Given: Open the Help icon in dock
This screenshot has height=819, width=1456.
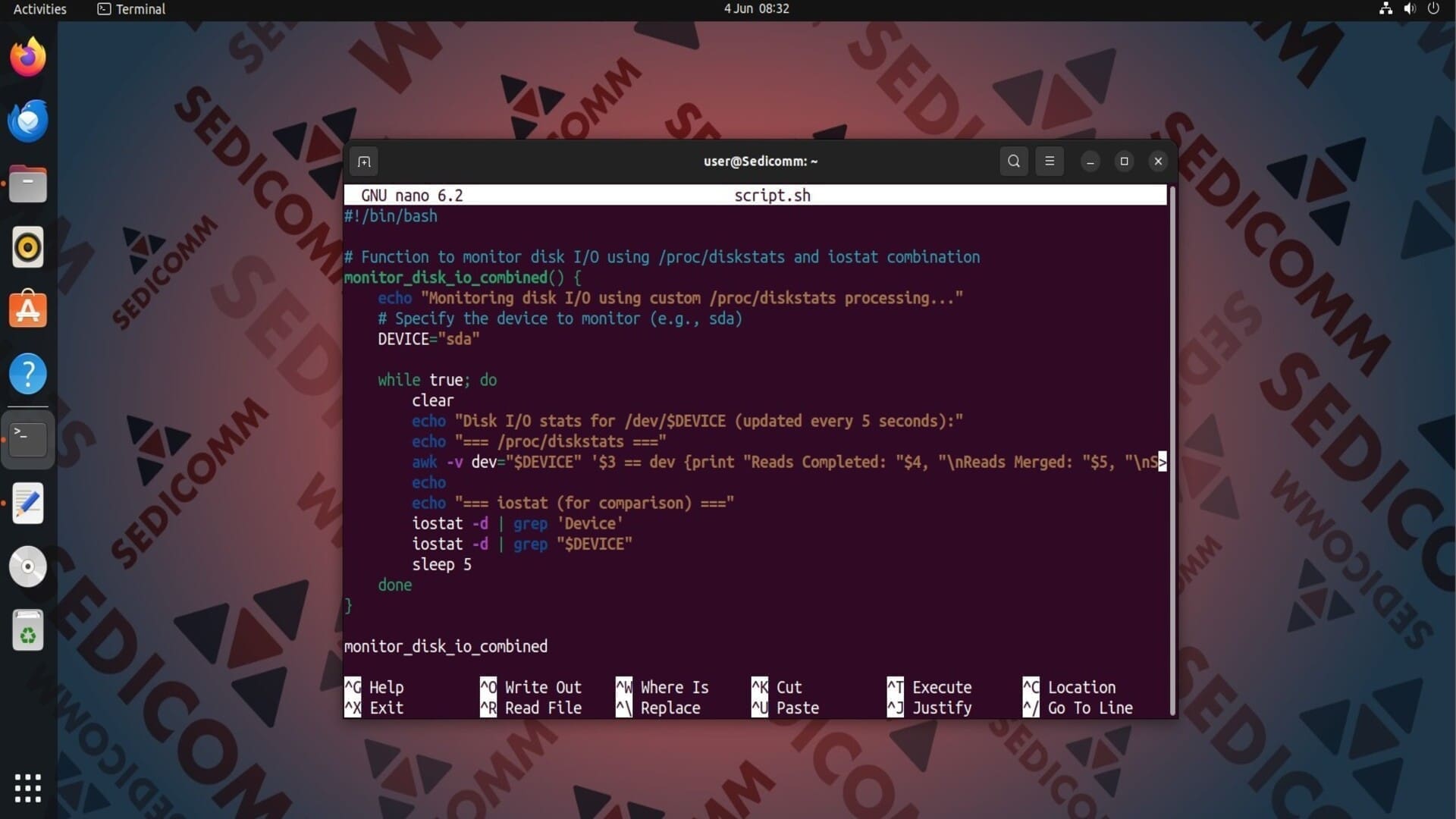Looking at the screenshot, I should 28,374.
